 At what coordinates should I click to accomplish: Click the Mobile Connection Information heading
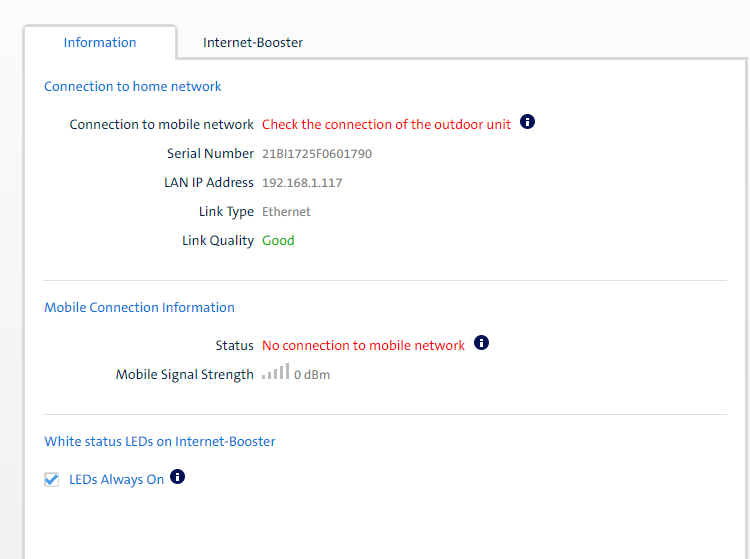point(139,308)
